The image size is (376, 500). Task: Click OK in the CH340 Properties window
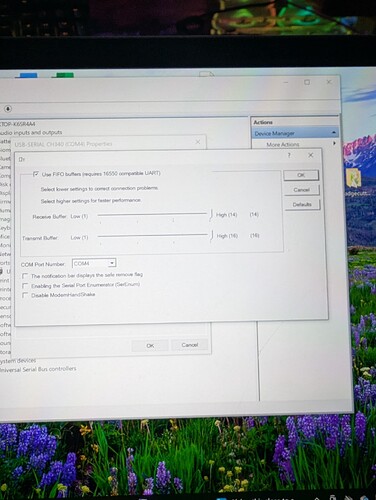150,346
